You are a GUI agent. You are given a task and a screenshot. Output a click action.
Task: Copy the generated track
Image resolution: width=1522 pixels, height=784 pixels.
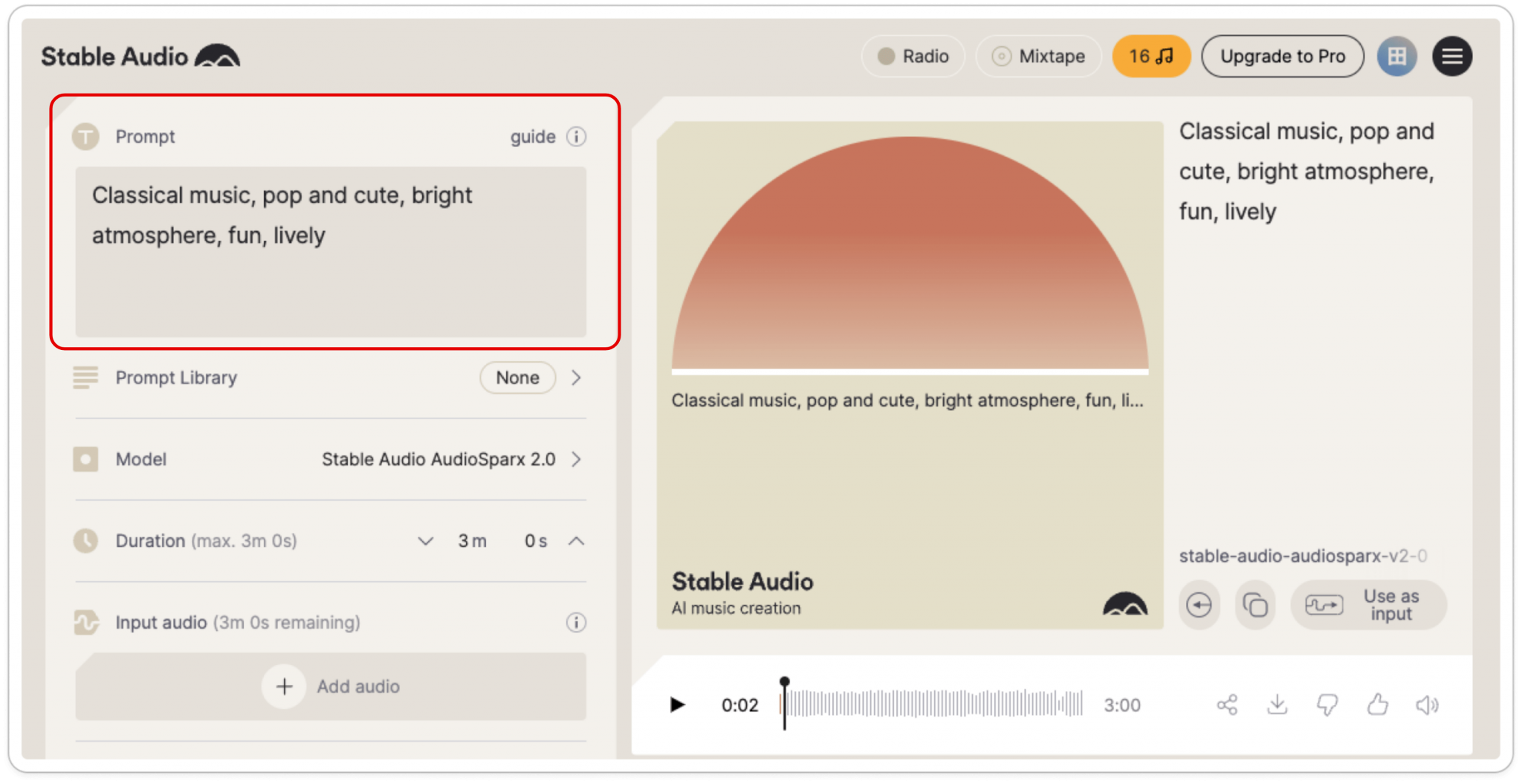1255,604
